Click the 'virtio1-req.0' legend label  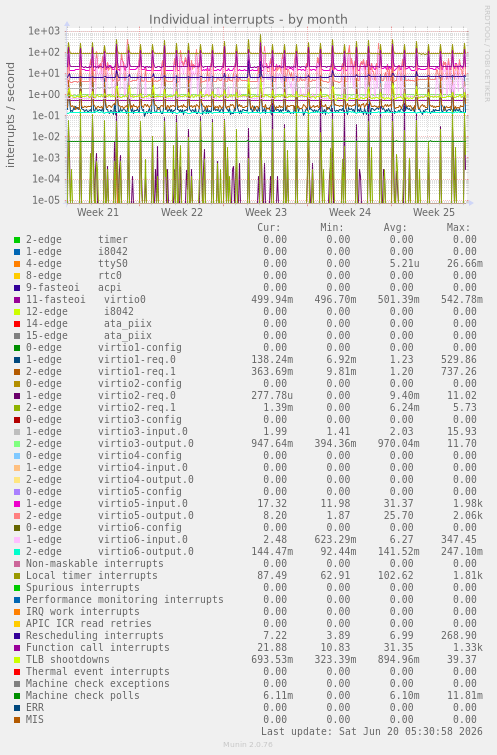(137, 360)
